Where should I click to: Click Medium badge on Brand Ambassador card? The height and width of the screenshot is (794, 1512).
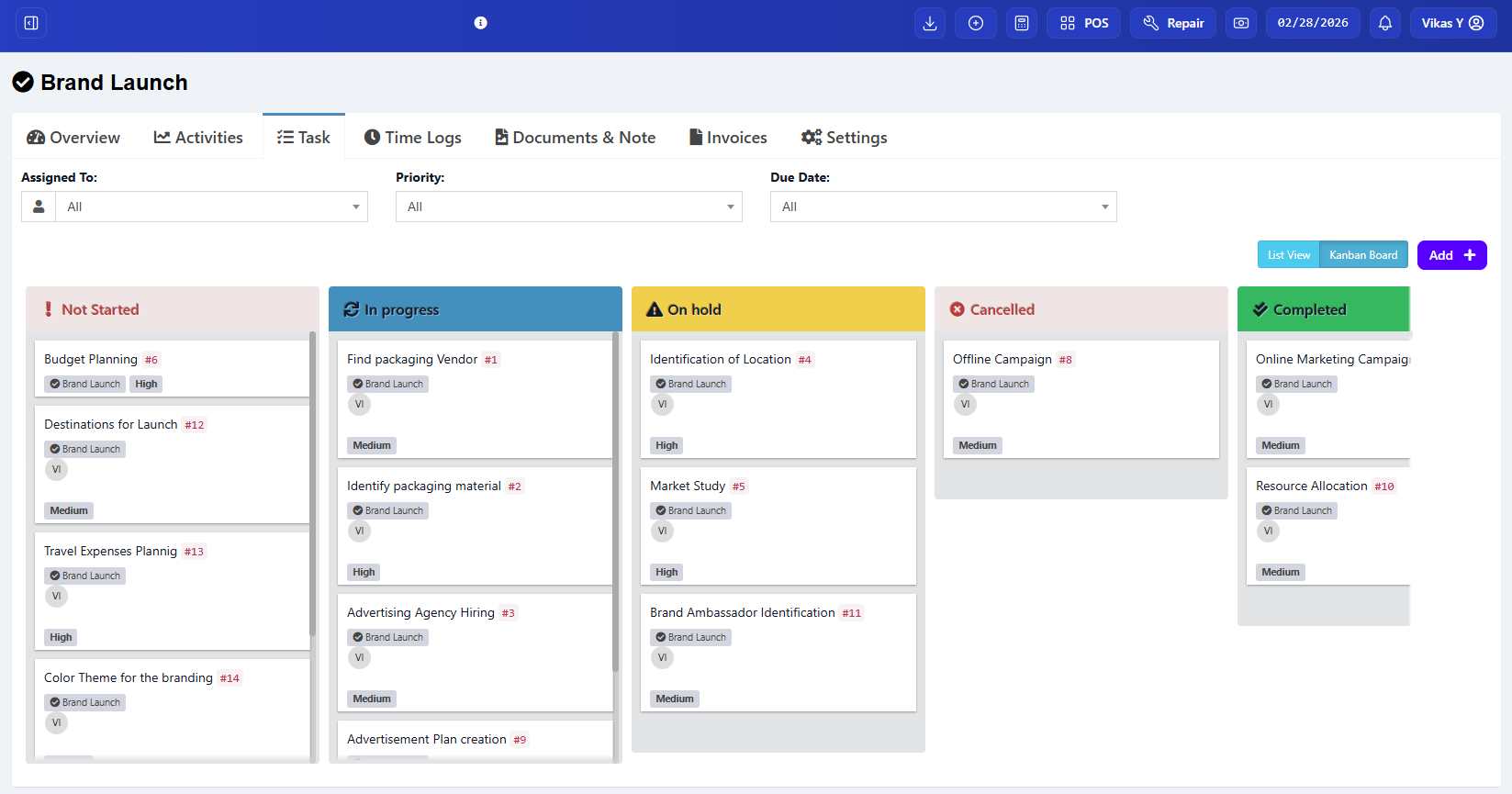click(x=675, y=699)
